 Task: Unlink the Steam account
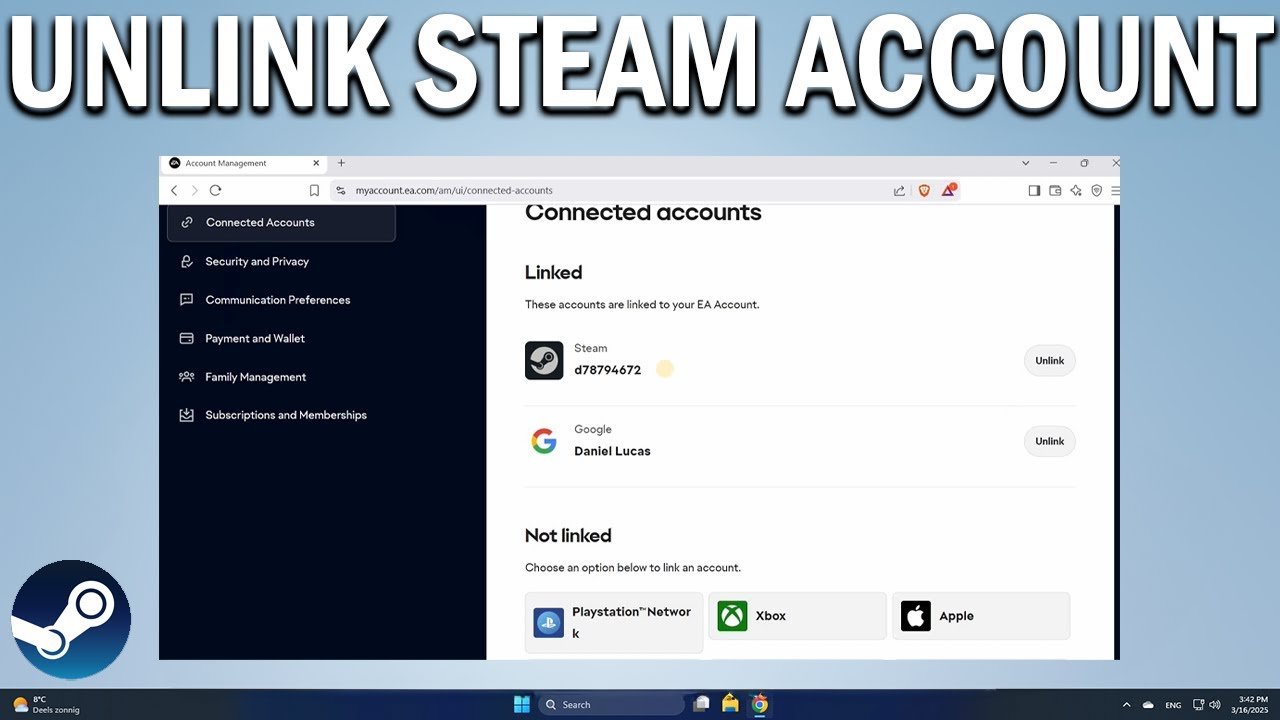point(1049,361)
